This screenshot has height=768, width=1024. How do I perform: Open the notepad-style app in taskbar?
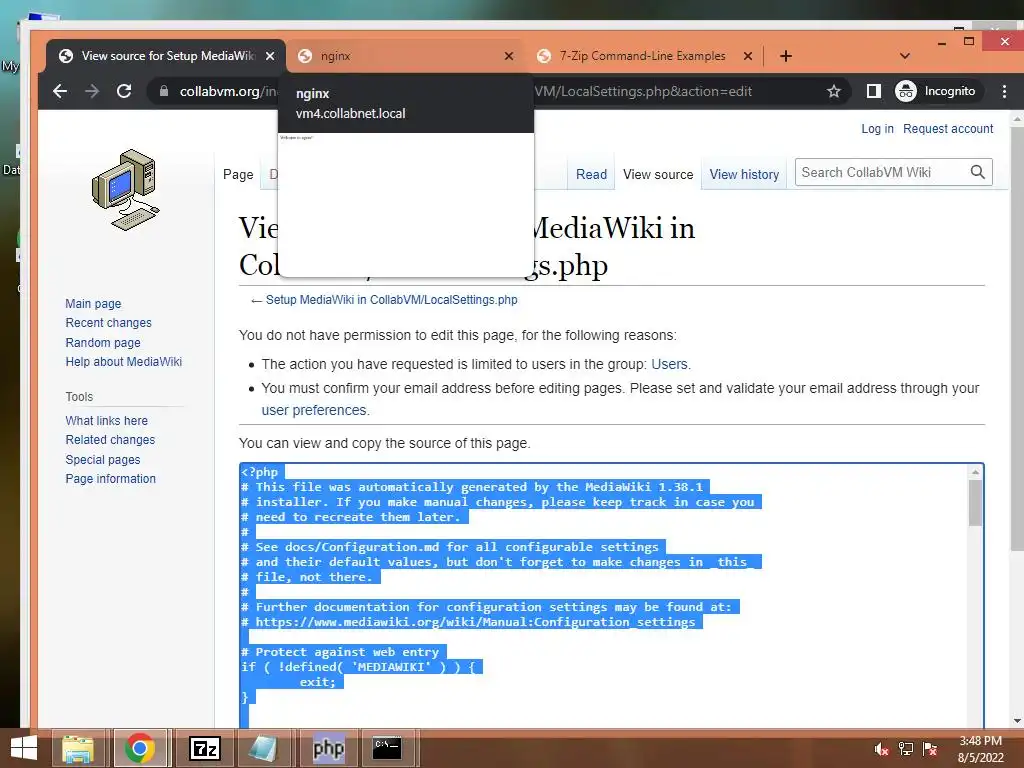coord(264,748)
